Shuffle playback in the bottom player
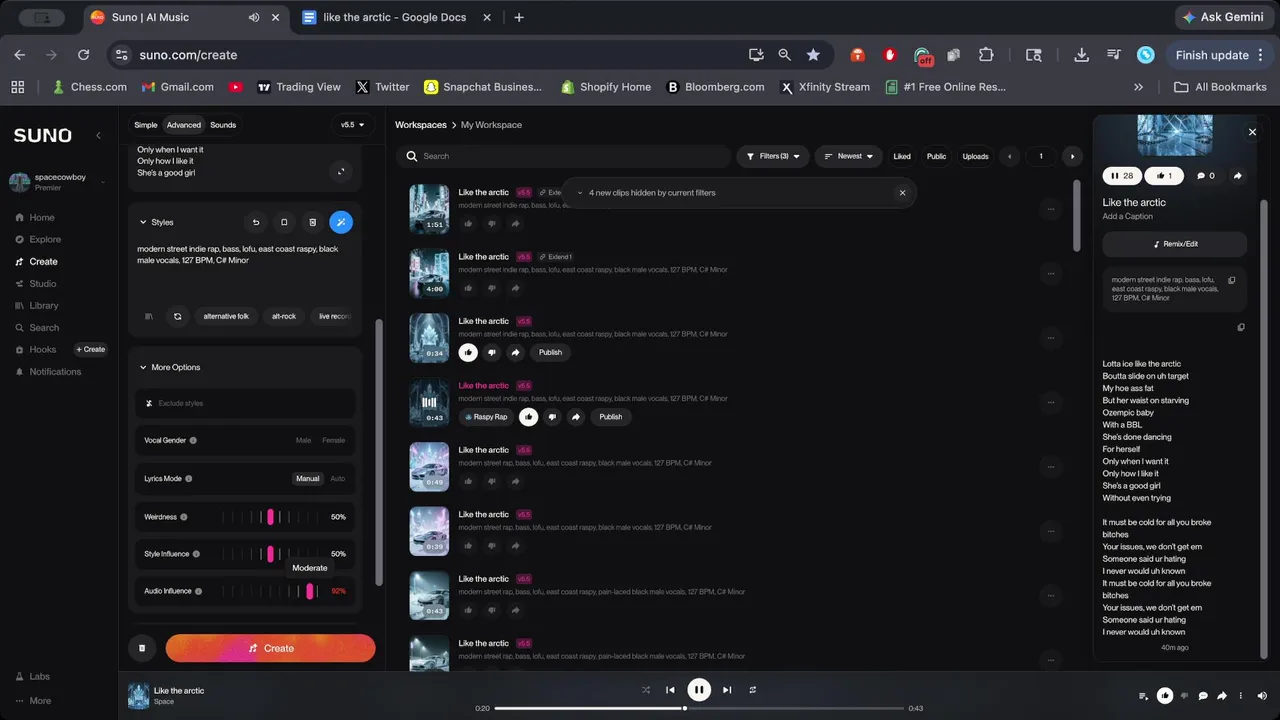 646,690
